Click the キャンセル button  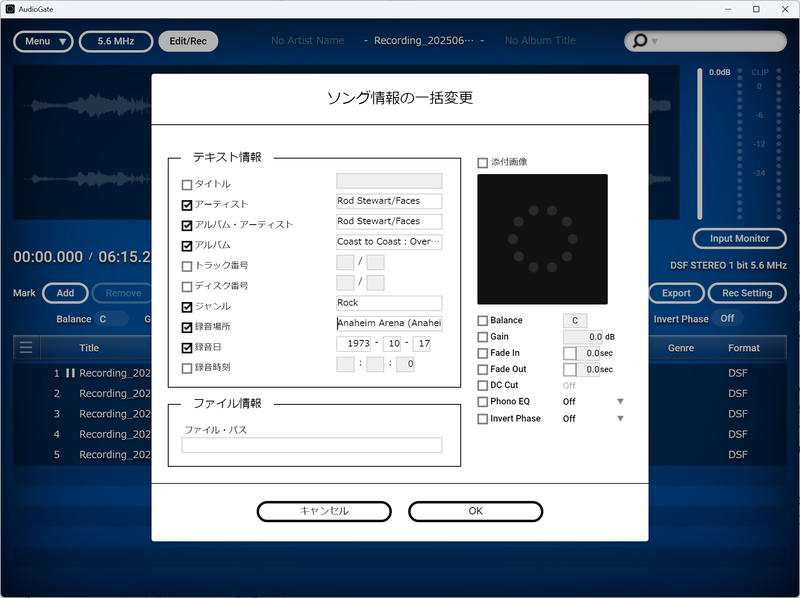(x=323, y=510)
